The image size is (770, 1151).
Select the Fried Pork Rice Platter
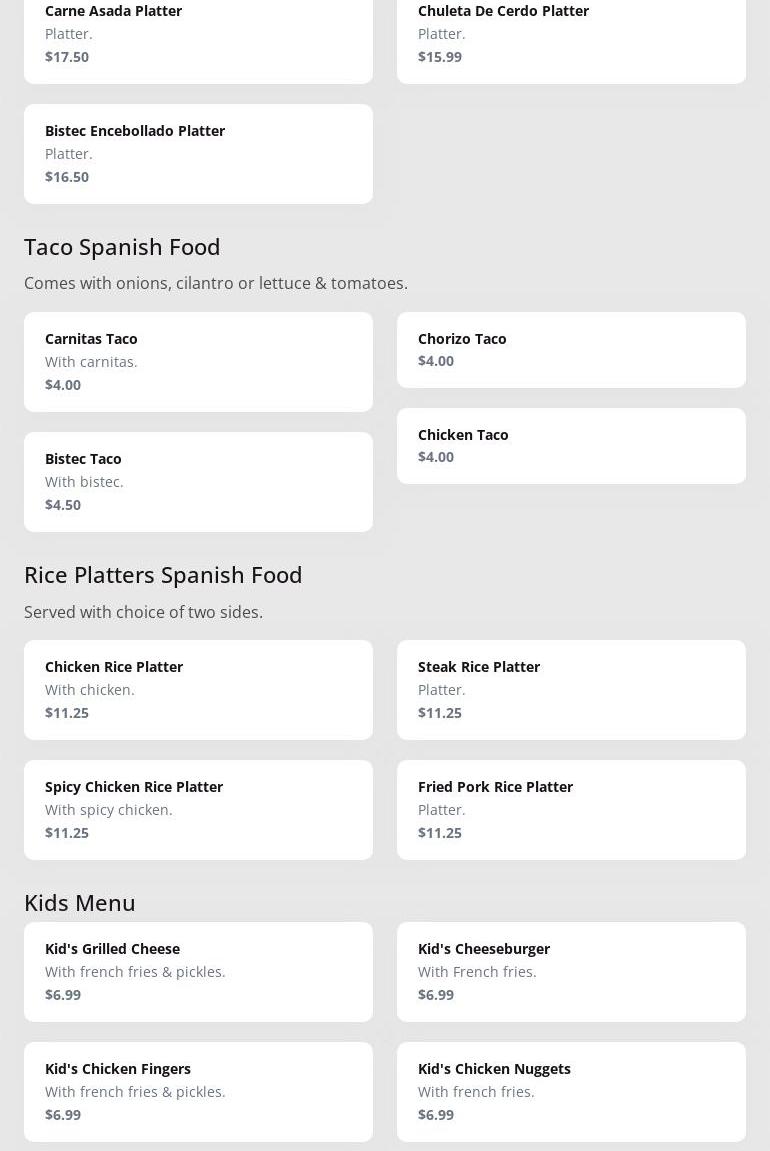(571, 810)
